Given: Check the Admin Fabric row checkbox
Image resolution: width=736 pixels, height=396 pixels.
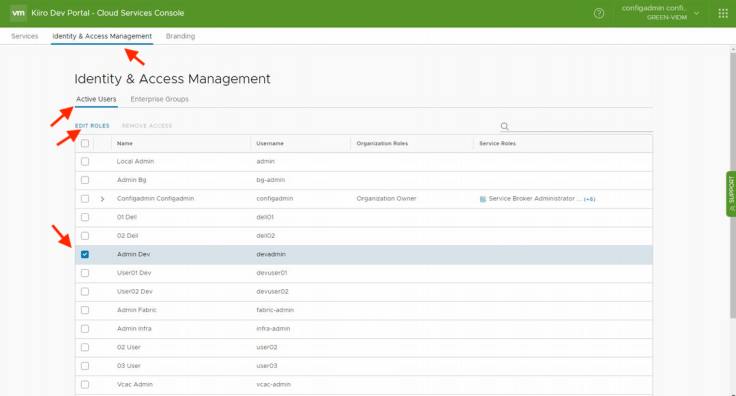Looking at the screenshot, I should point(85,310).
